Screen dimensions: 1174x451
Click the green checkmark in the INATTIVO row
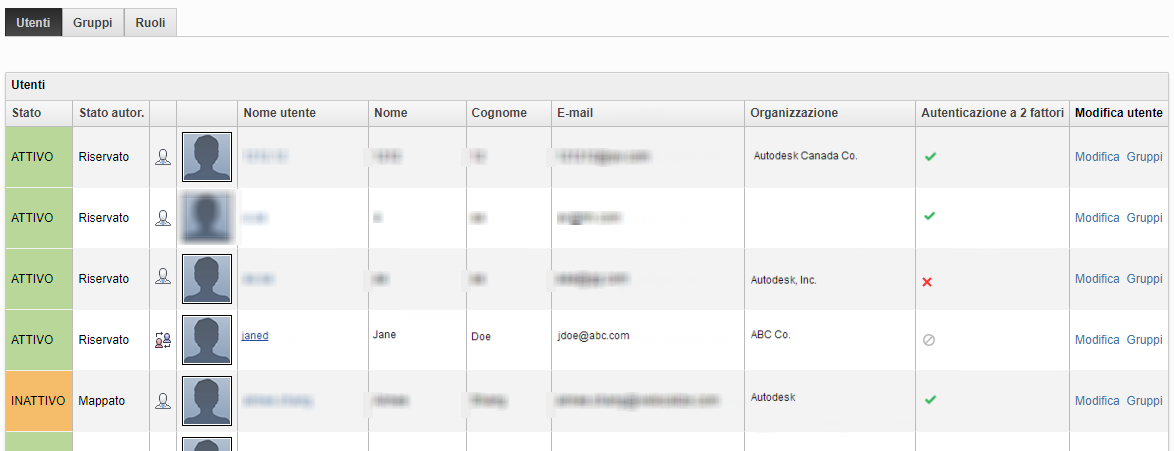tap(929, 400)
